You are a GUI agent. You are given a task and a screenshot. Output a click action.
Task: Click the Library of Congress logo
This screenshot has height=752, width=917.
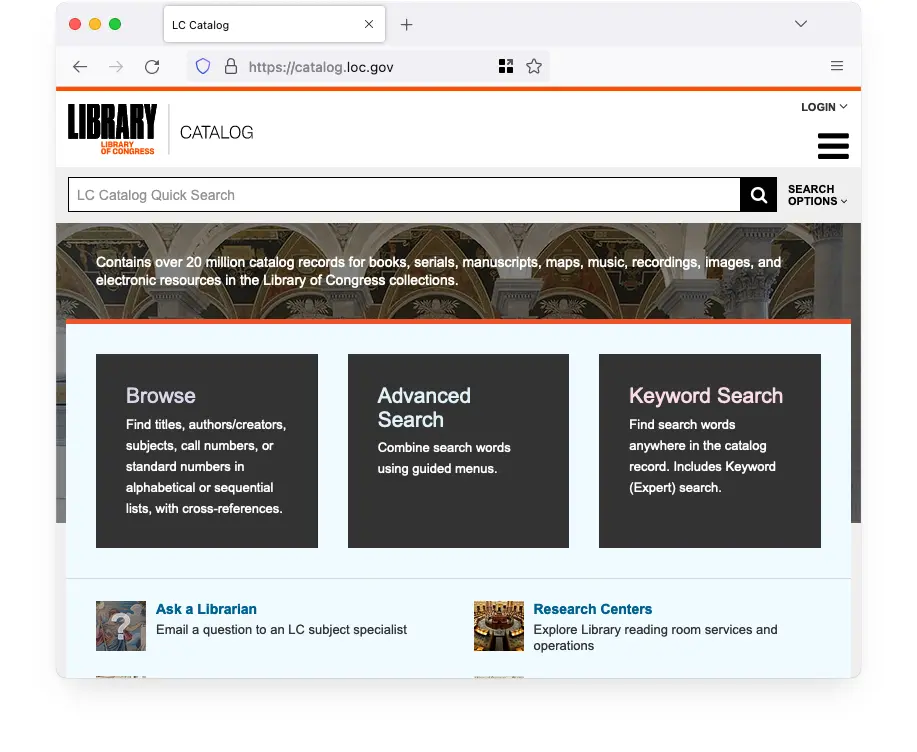pos(112,129)
